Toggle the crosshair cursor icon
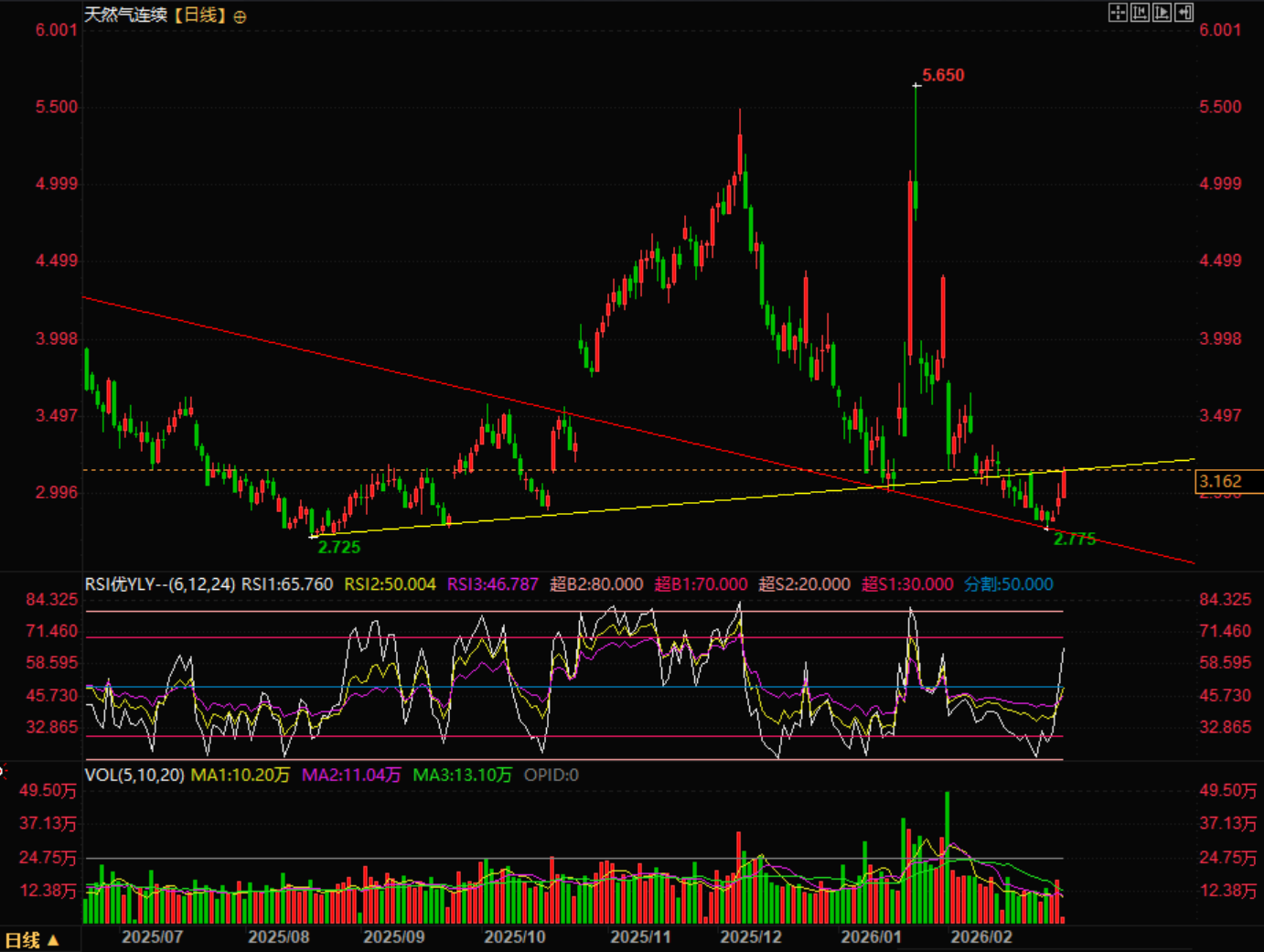 pyautogui.click(x=1118, y=12)
